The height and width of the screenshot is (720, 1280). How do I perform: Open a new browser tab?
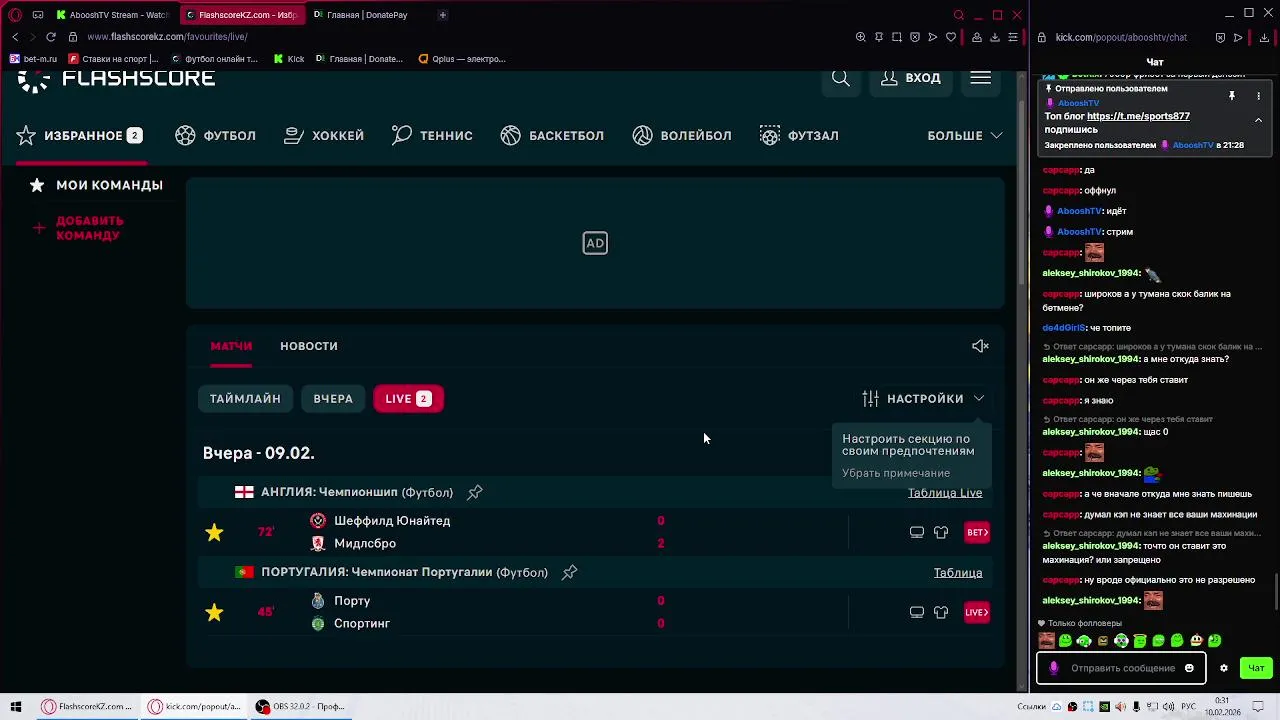442,15
